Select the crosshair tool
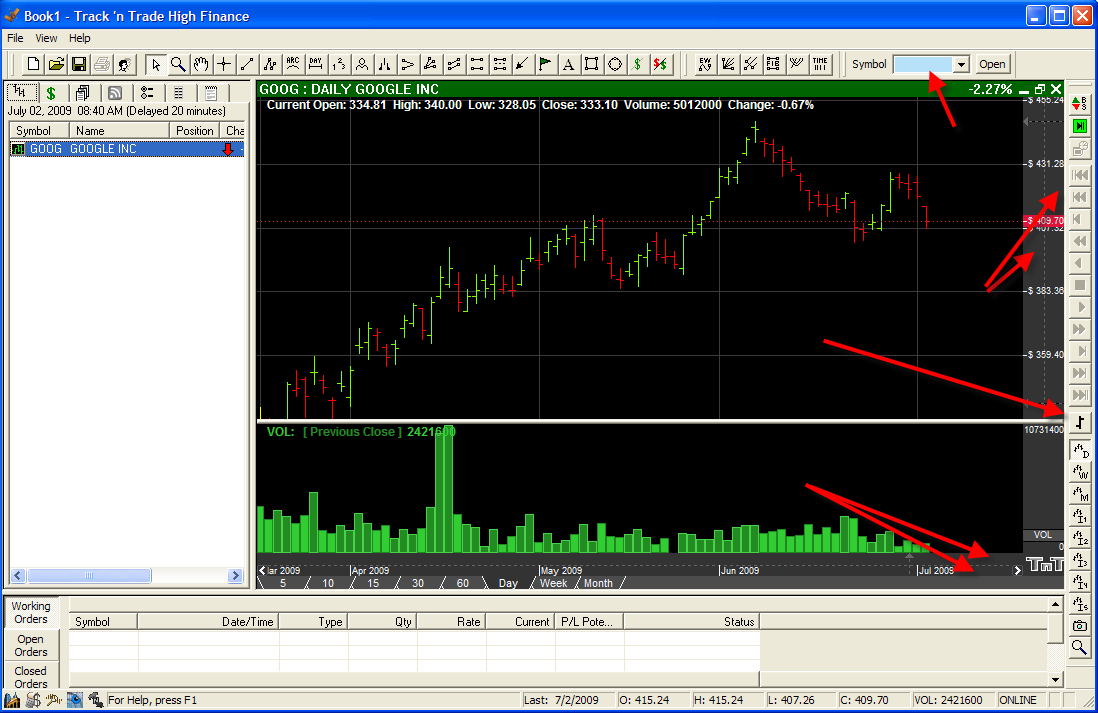1098x713 pixels. tap(224, 64)
